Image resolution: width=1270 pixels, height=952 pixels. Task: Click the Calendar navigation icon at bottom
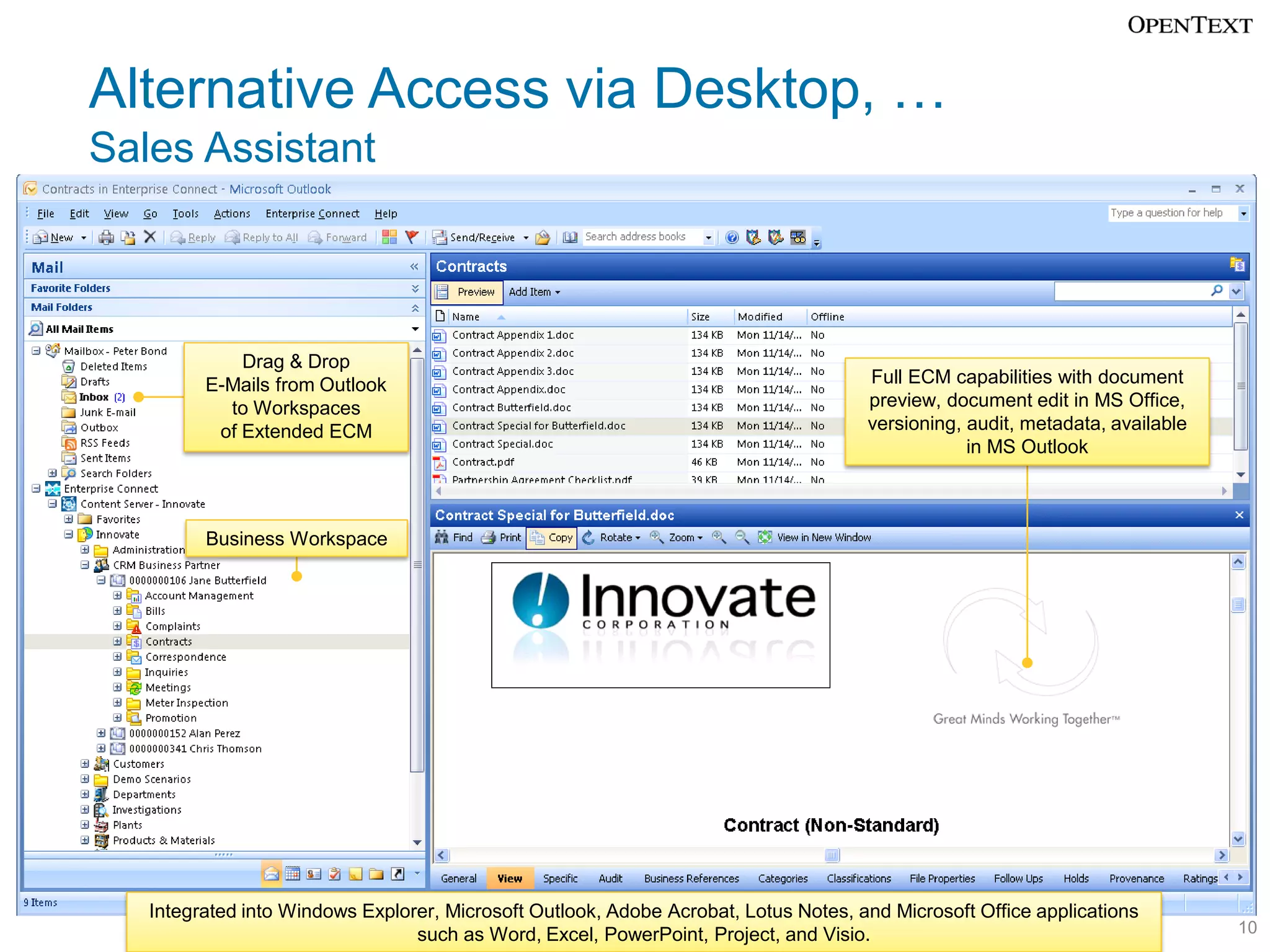(293, 874)
